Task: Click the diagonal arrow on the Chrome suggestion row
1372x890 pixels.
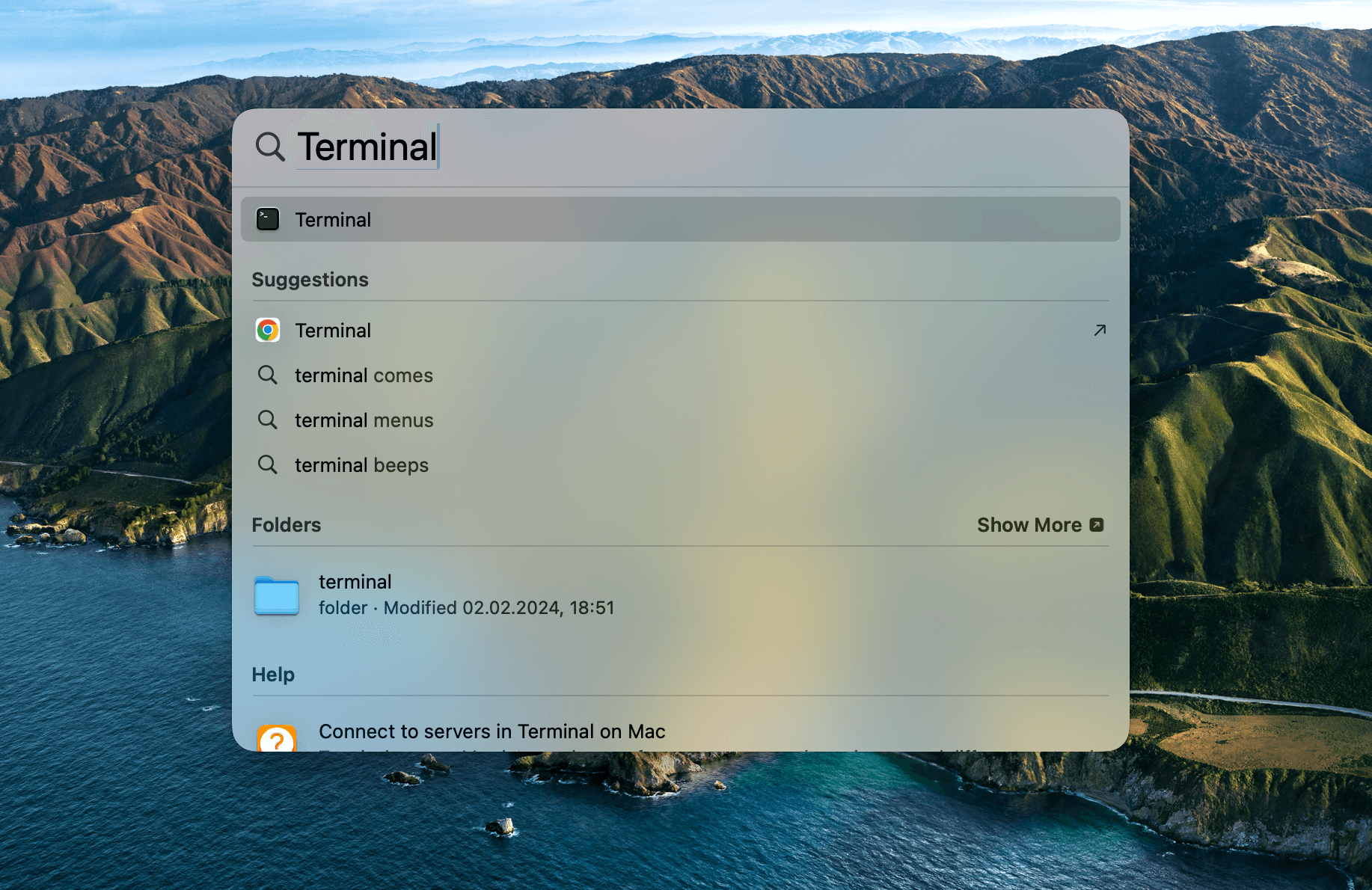Action: (x=1099, y=330)
